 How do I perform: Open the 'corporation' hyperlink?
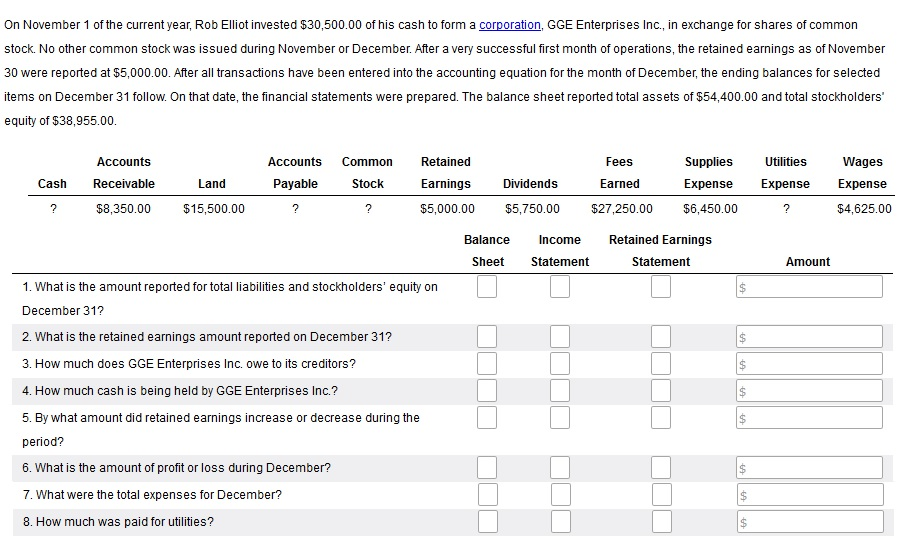point(510,24)
